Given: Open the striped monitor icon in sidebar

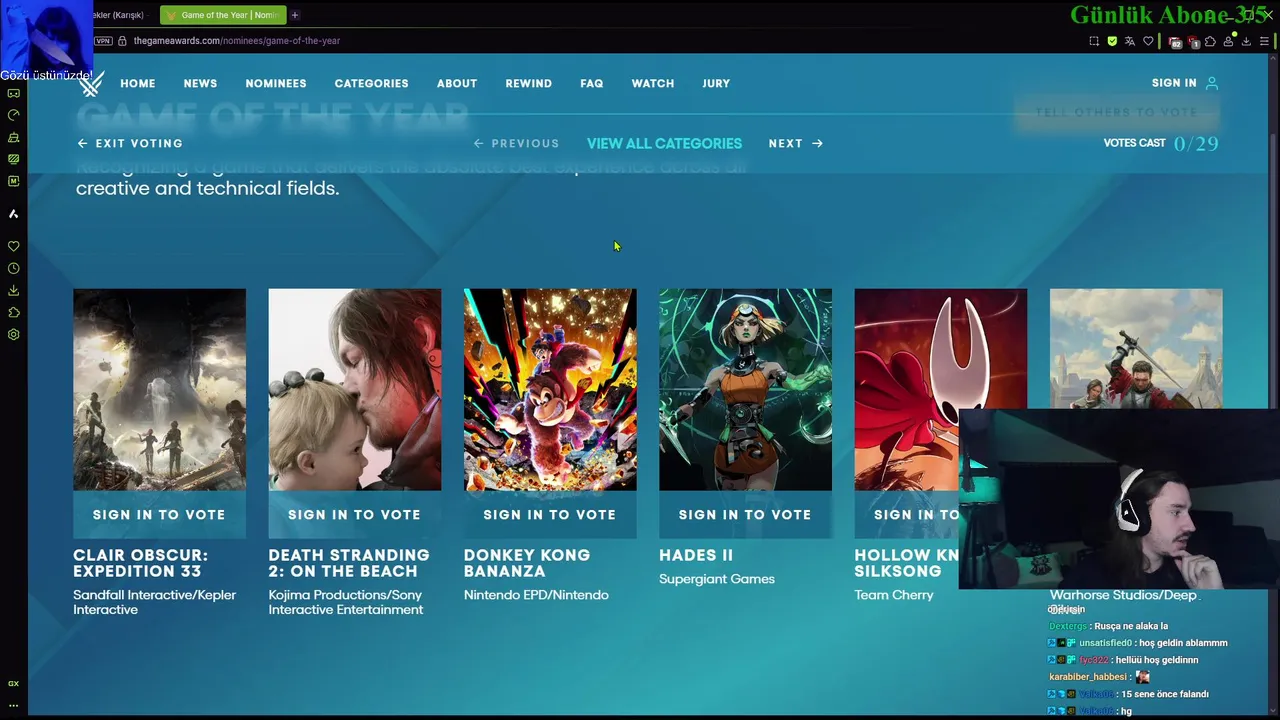Looking at the screenshot, I should (13, 159).
